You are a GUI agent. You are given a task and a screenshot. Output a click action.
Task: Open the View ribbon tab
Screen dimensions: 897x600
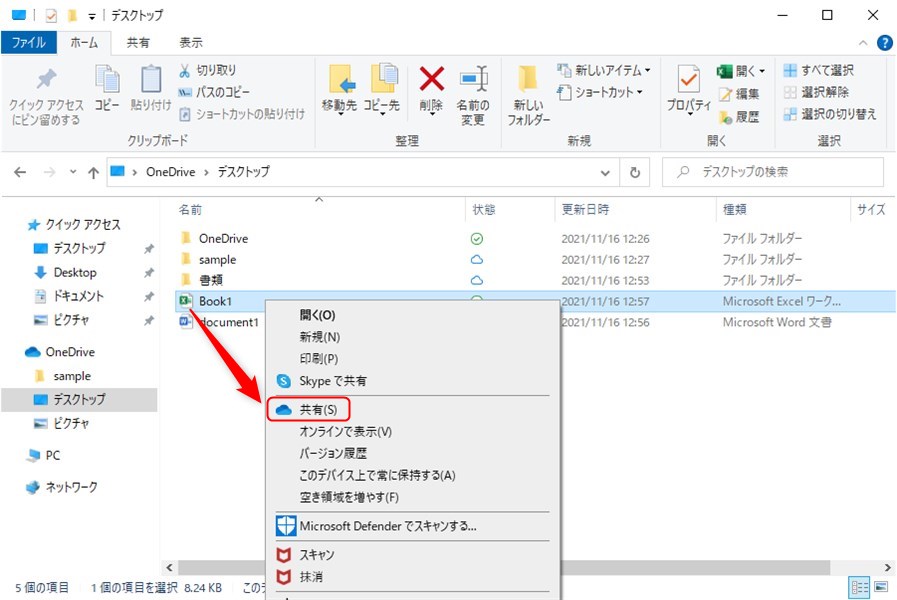[x=191, y=43]
